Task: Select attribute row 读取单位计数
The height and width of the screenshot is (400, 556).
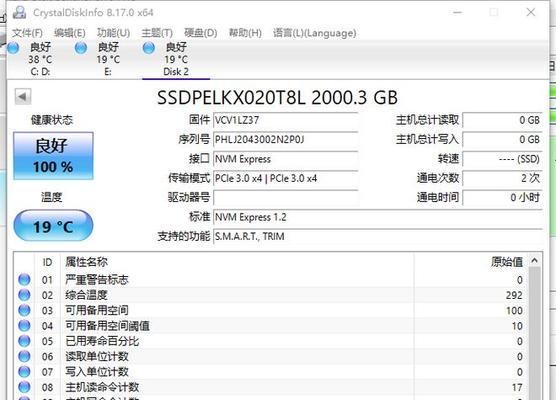Action: pos(271,356)
